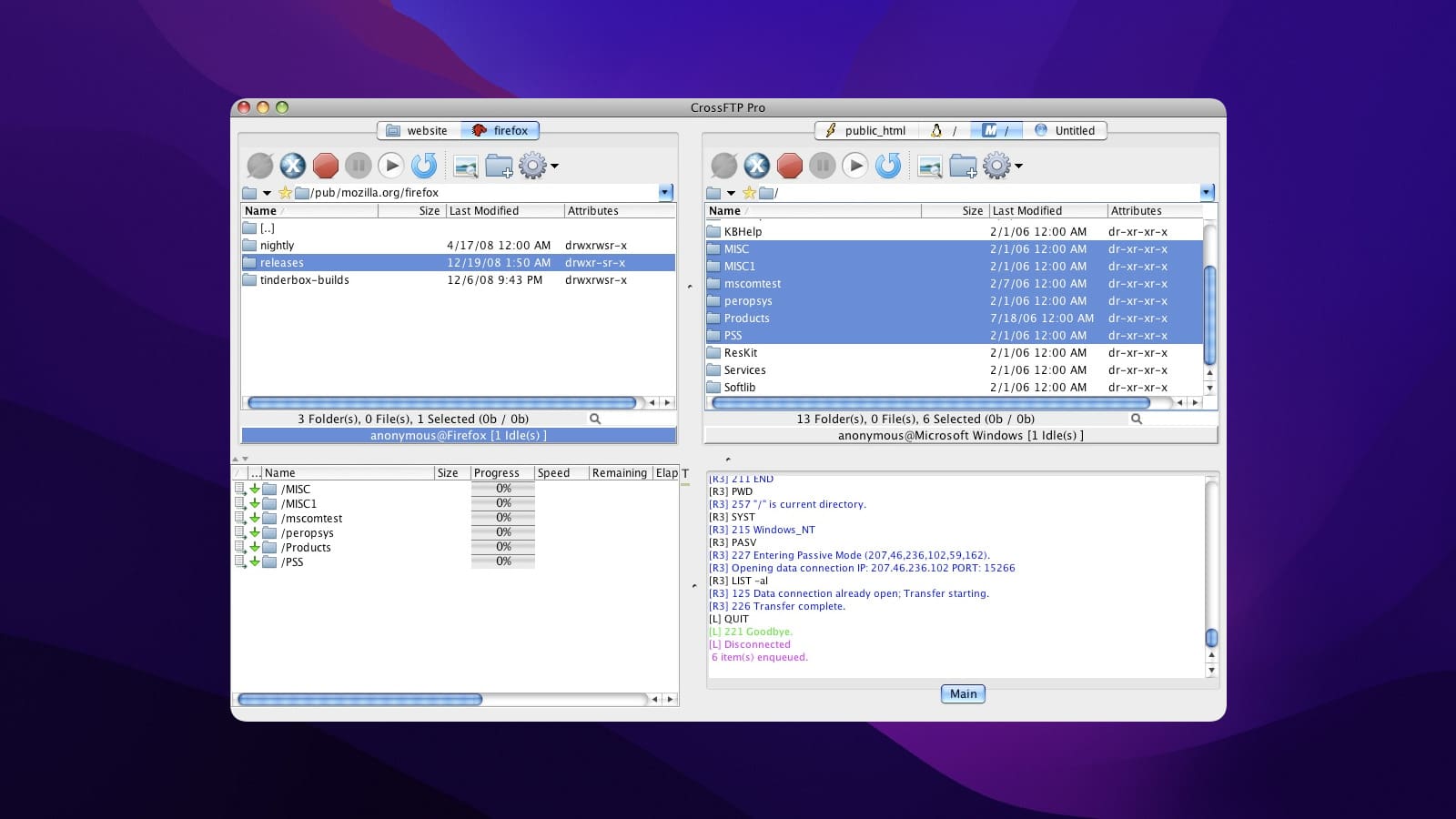Expand the left pane address bar dropdown
The width and height of the screenshot is (1456, 819).
coord(665,193)
